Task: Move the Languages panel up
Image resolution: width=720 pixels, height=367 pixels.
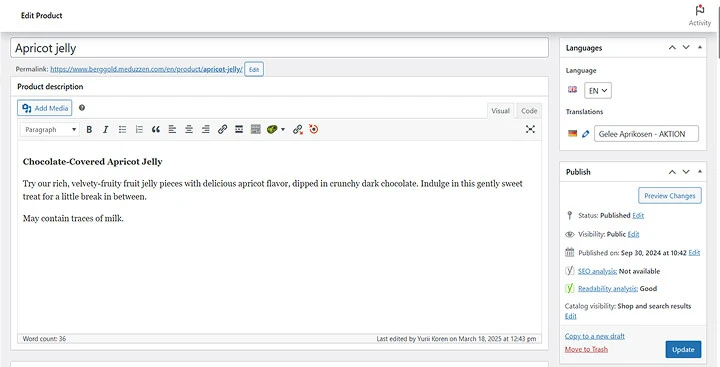Action: click(x=672, y=47)
